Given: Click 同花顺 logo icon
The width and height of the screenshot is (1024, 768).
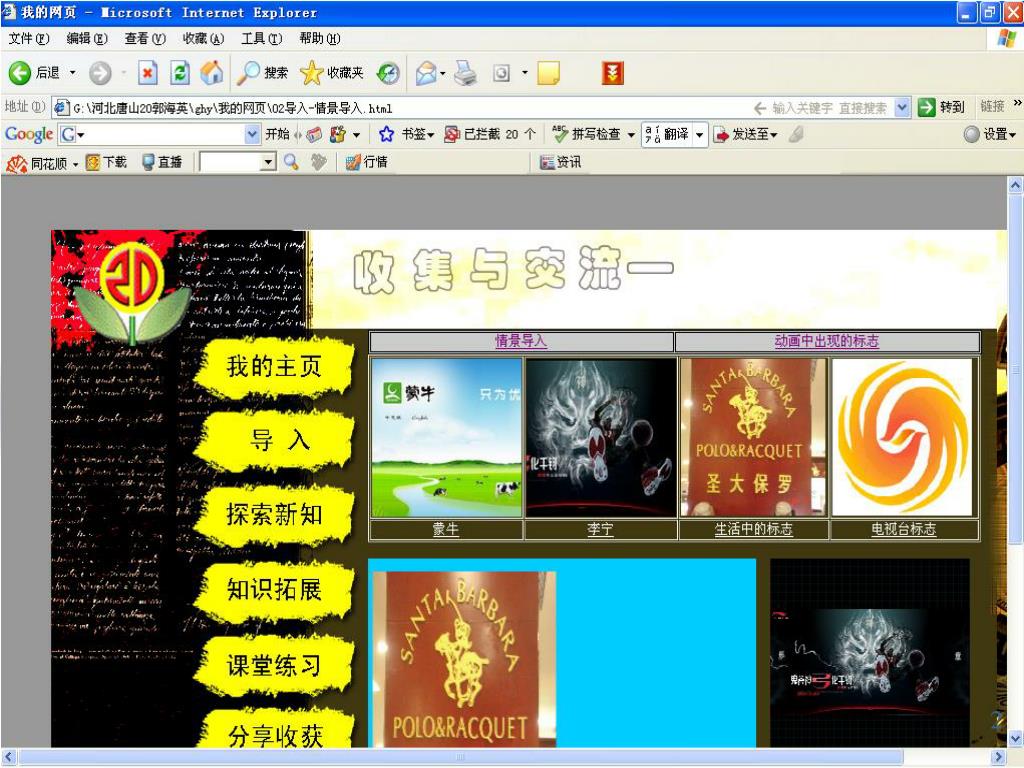Looking at the screenshot, I should (x=16, y=163).
